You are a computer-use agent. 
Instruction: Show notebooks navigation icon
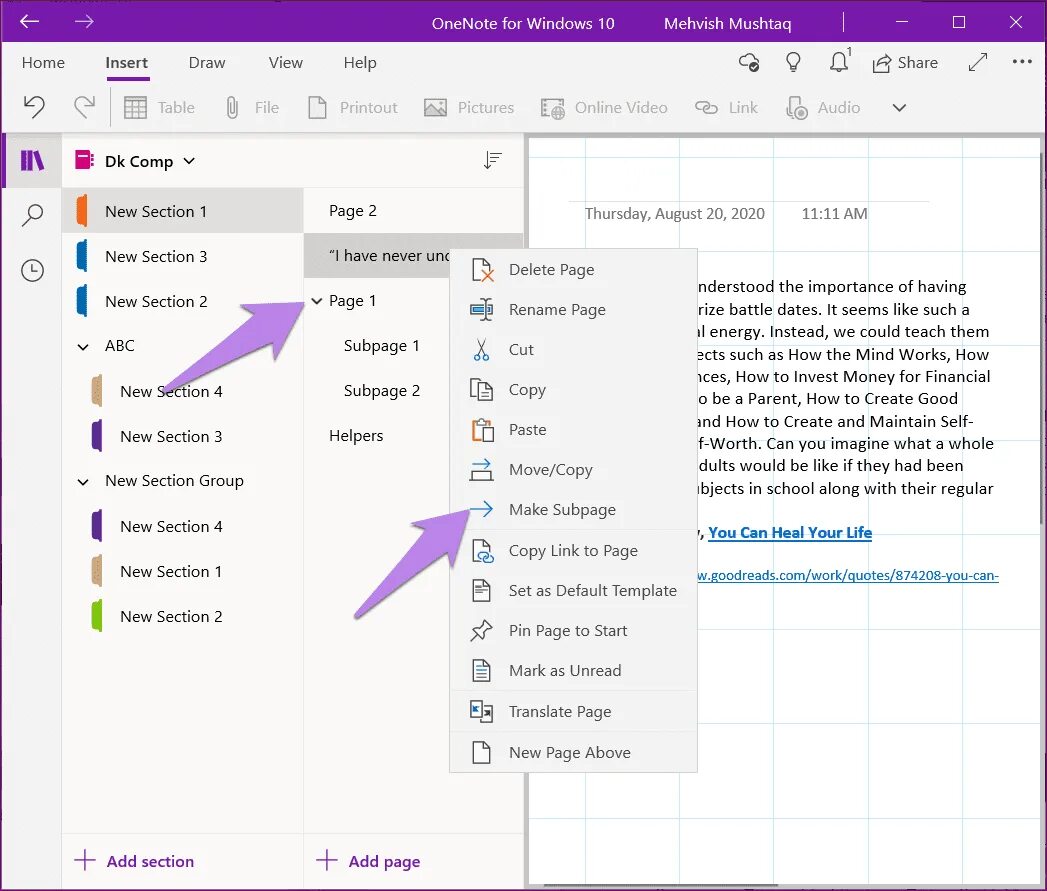click(x=32, y=160)
